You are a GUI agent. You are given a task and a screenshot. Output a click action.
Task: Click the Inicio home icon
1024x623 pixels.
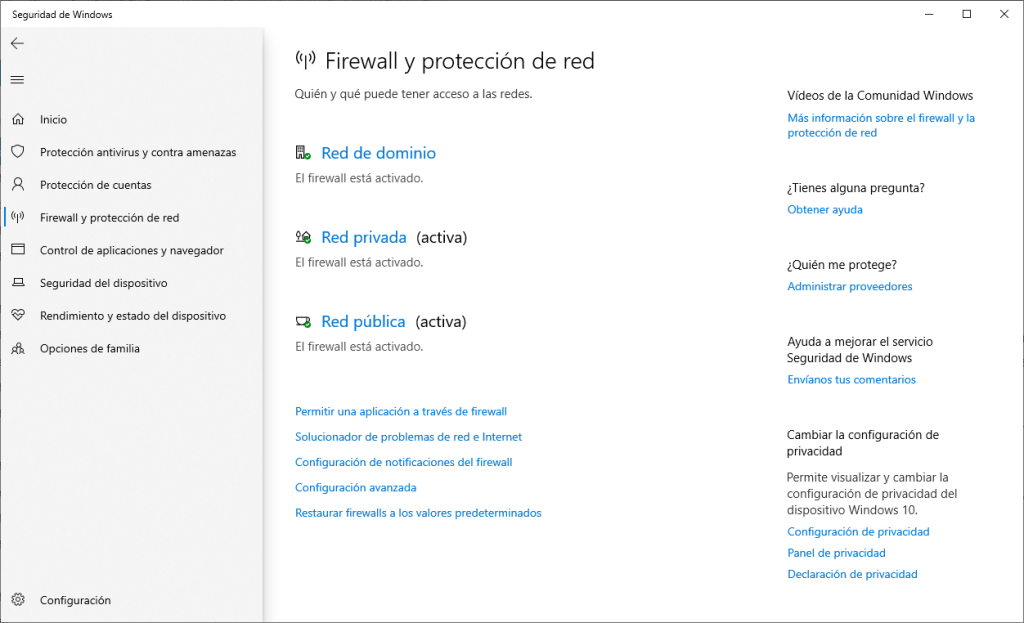coord(17,120)
